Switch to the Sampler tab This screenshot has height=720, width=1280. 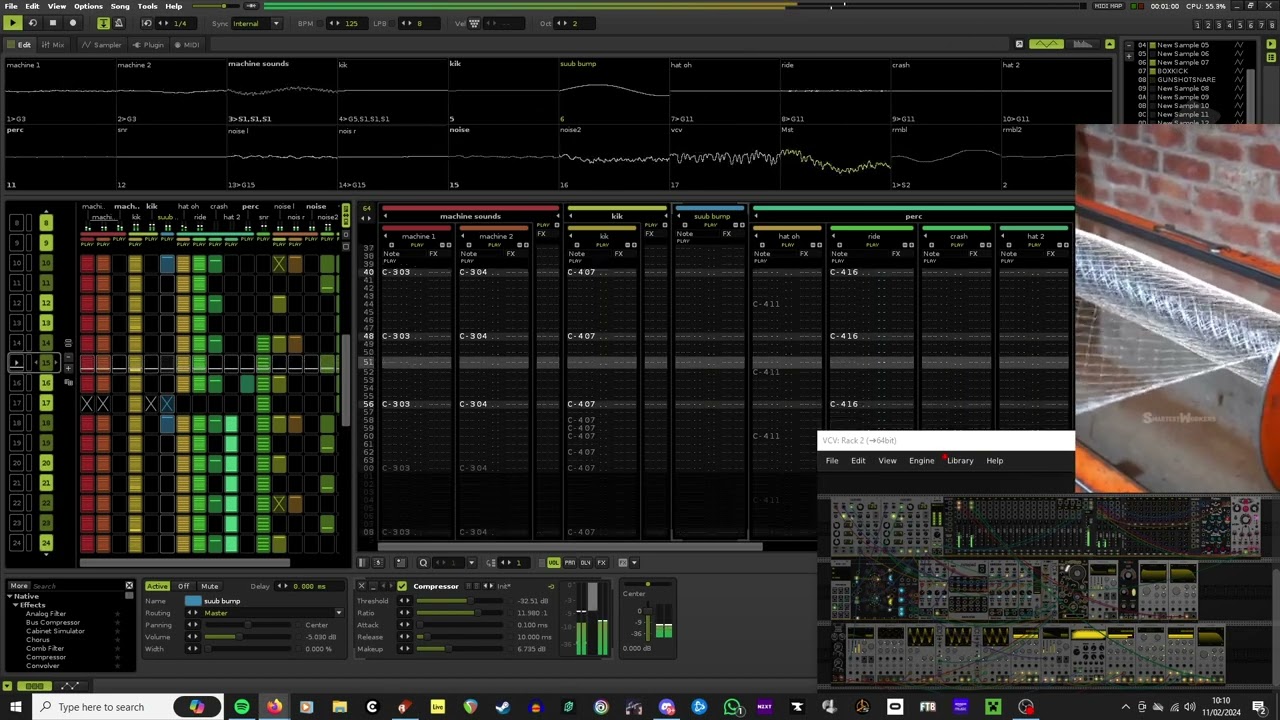[101, 45]
